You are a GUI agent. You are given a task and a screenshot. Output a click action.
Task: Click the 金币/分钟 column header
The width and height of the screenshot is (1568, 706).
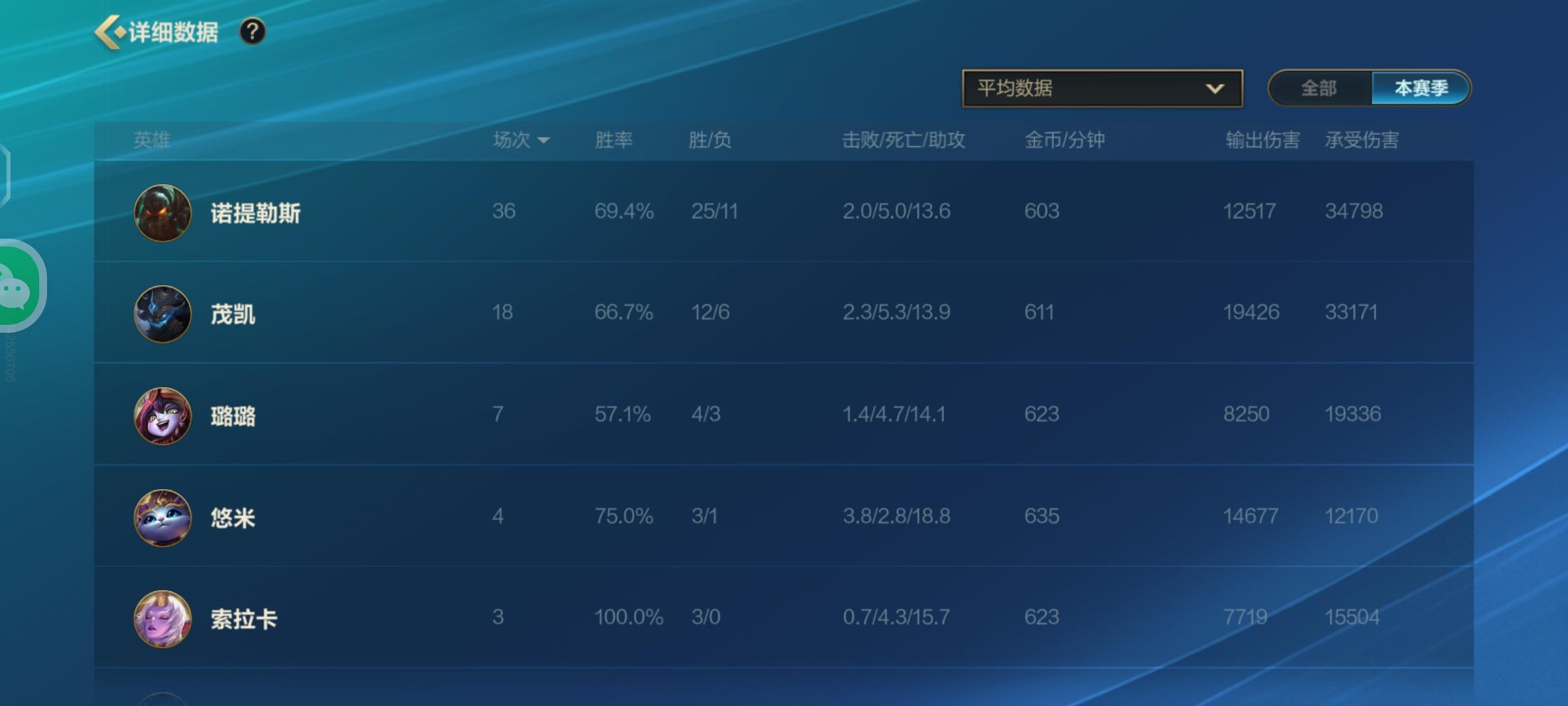[x=1064, y=140]
